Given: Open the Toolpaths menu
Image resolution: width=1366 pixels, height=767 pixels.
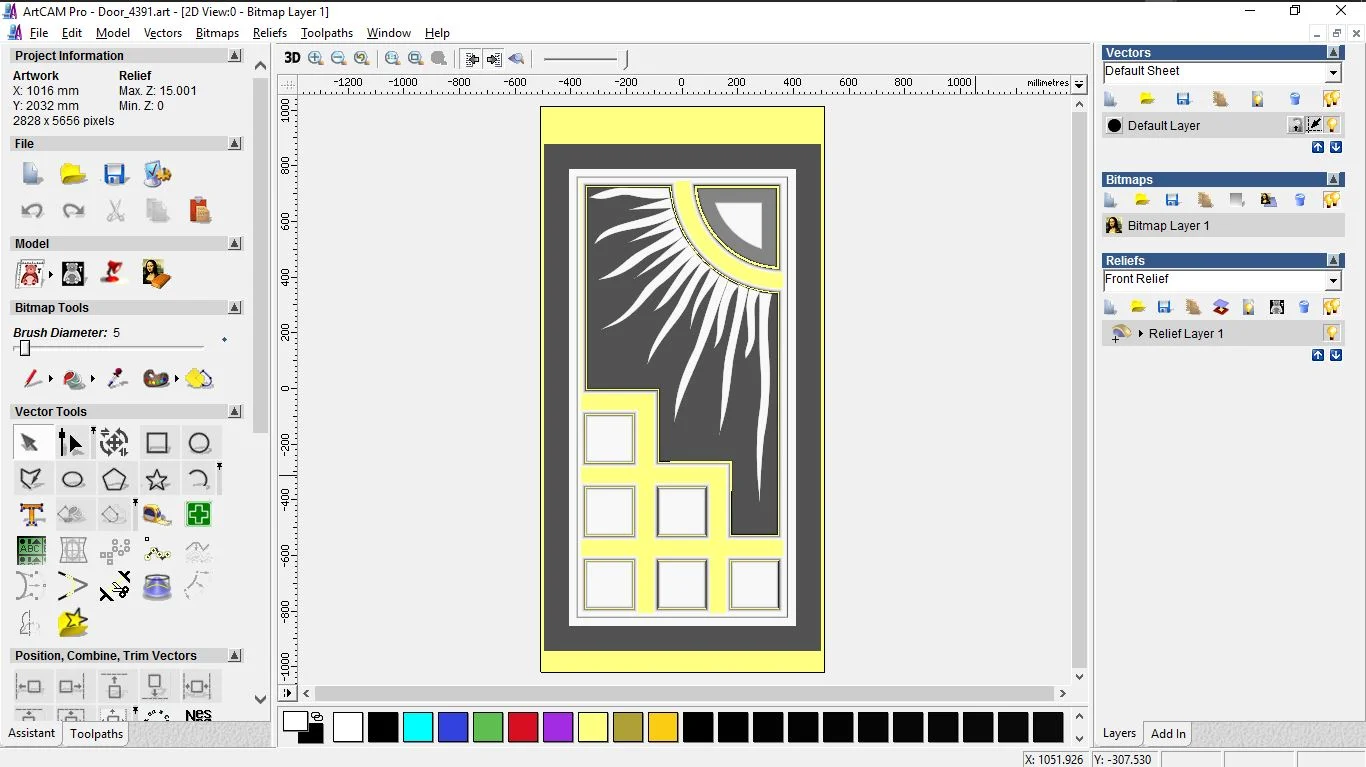Looking at the screenshot, I should (326, 33).
